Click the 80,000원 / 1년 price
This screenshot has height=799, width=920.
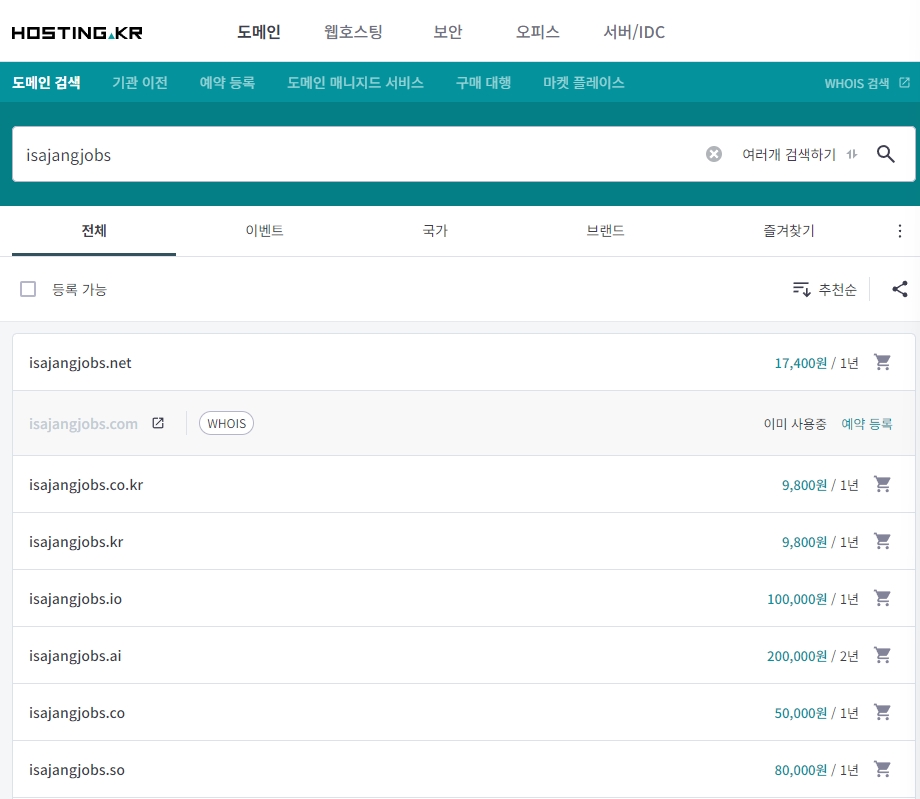pos(816,770)
